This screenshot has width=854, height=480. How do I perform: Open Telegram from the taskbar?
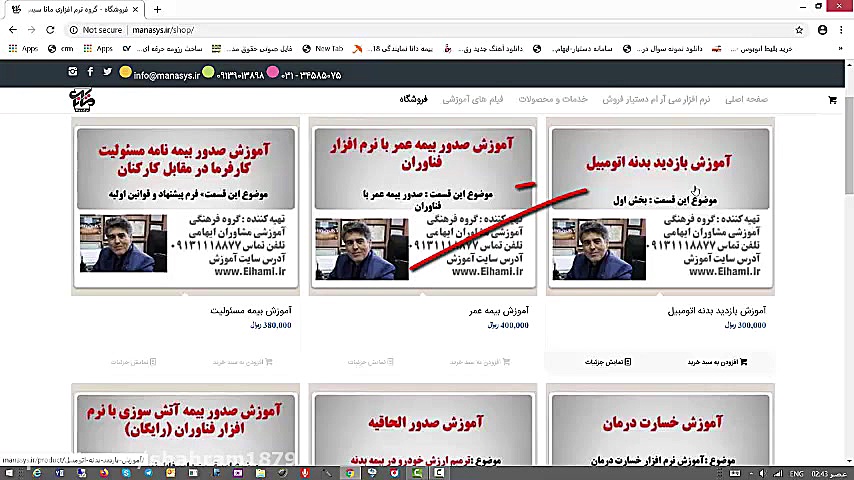click(149, 473)
